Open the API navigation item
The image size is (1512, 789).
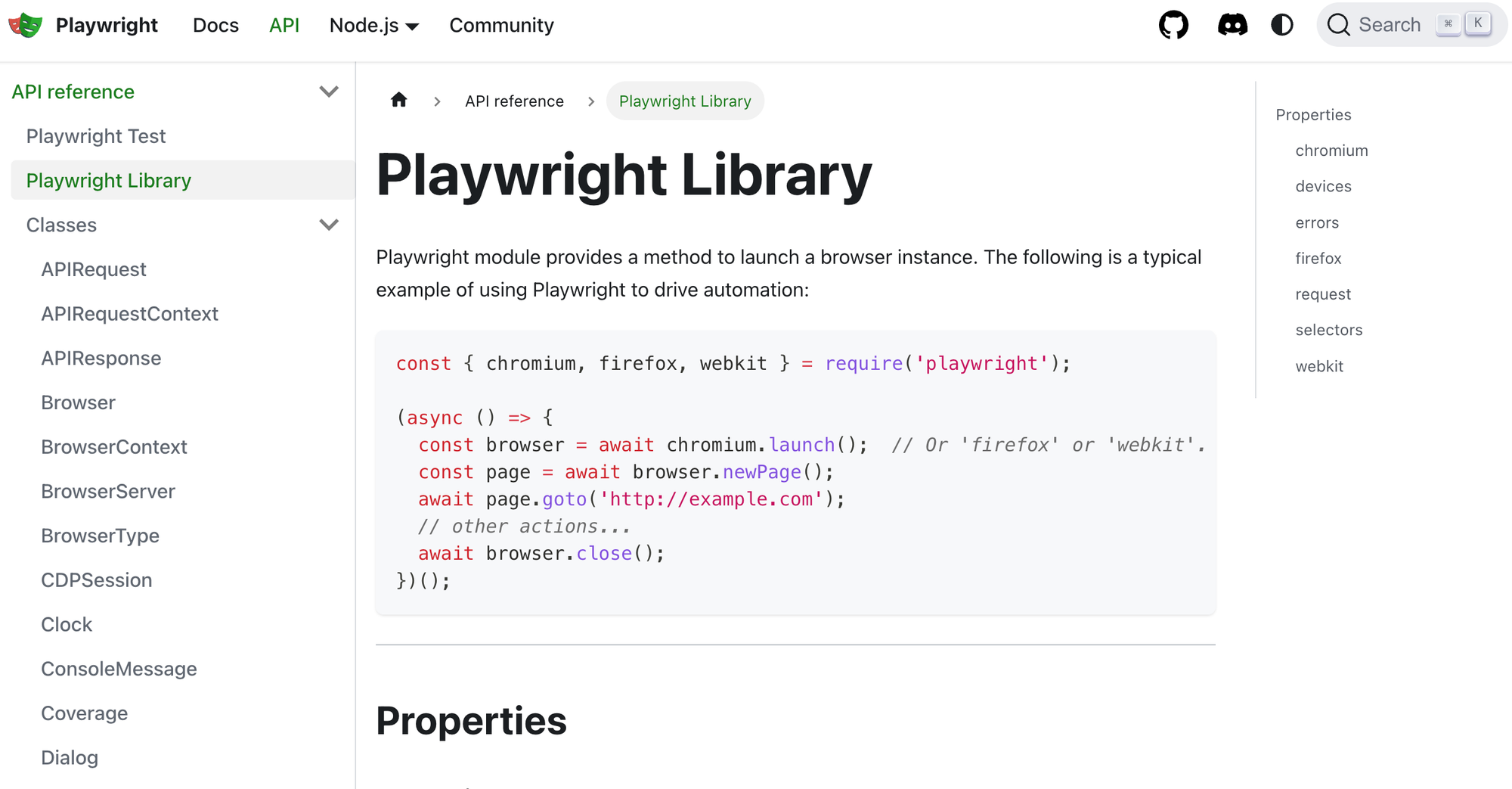point(284,25)
